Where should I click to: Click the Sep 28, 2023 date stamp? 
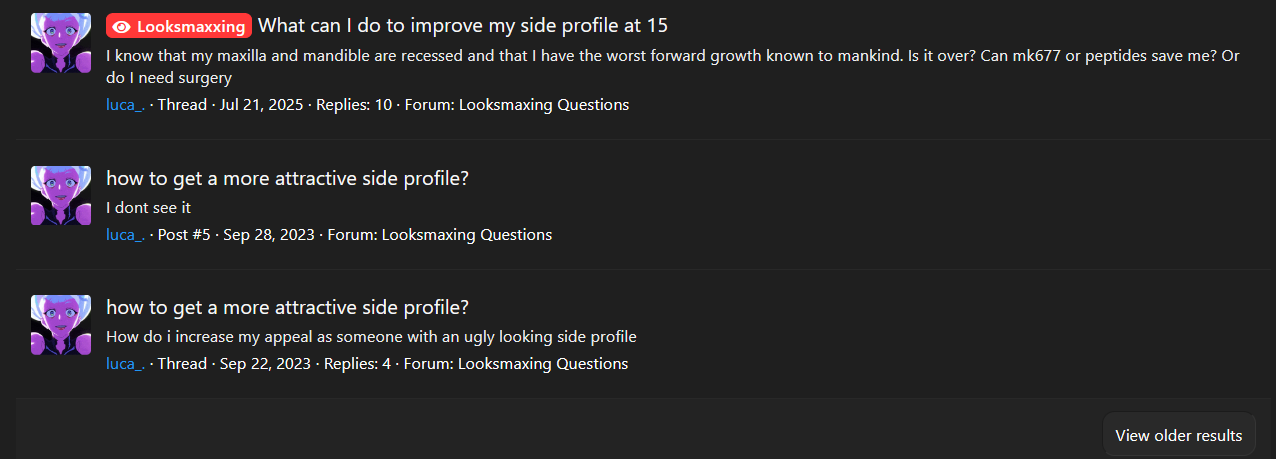click(267, 235)
